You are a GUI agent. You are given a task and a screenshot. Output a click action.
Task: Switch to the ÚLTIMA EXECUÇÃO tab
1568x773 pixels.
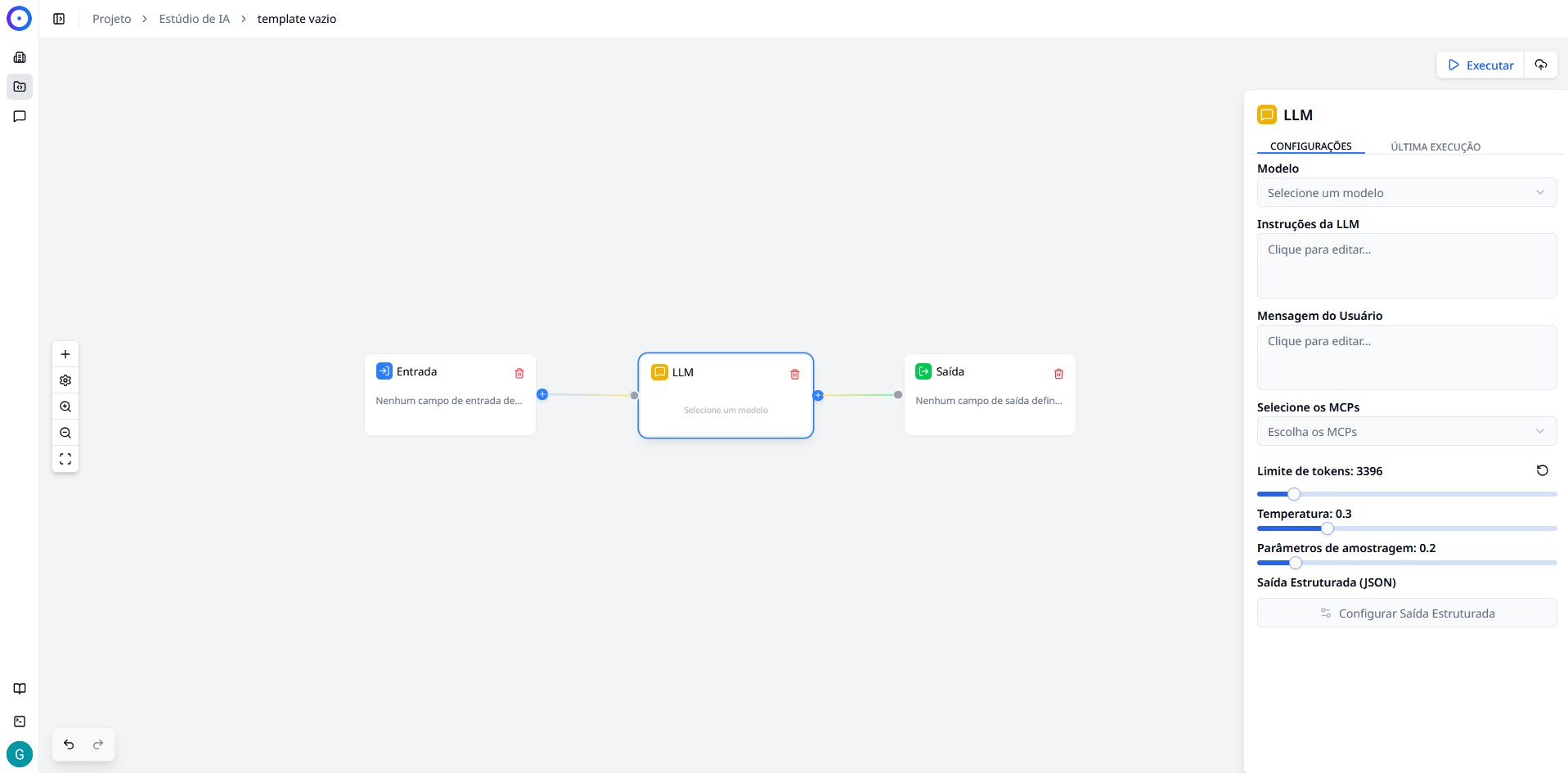click(x=1435, y=146)
